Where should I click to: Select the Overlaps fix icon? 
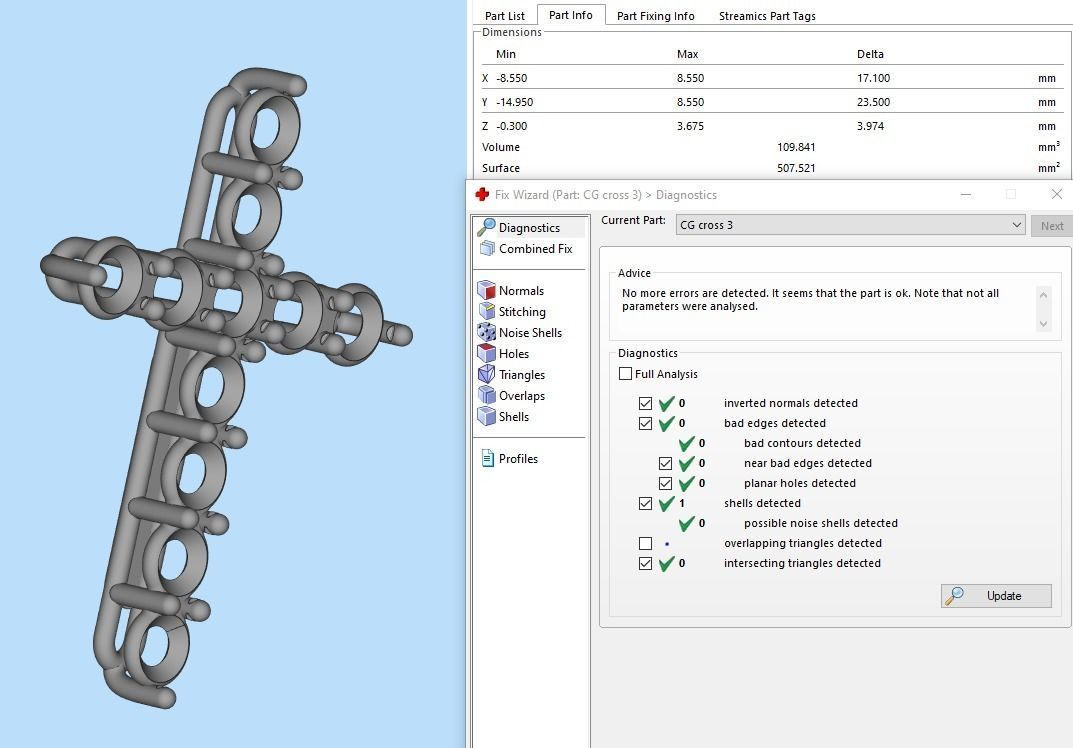(486, 396)
